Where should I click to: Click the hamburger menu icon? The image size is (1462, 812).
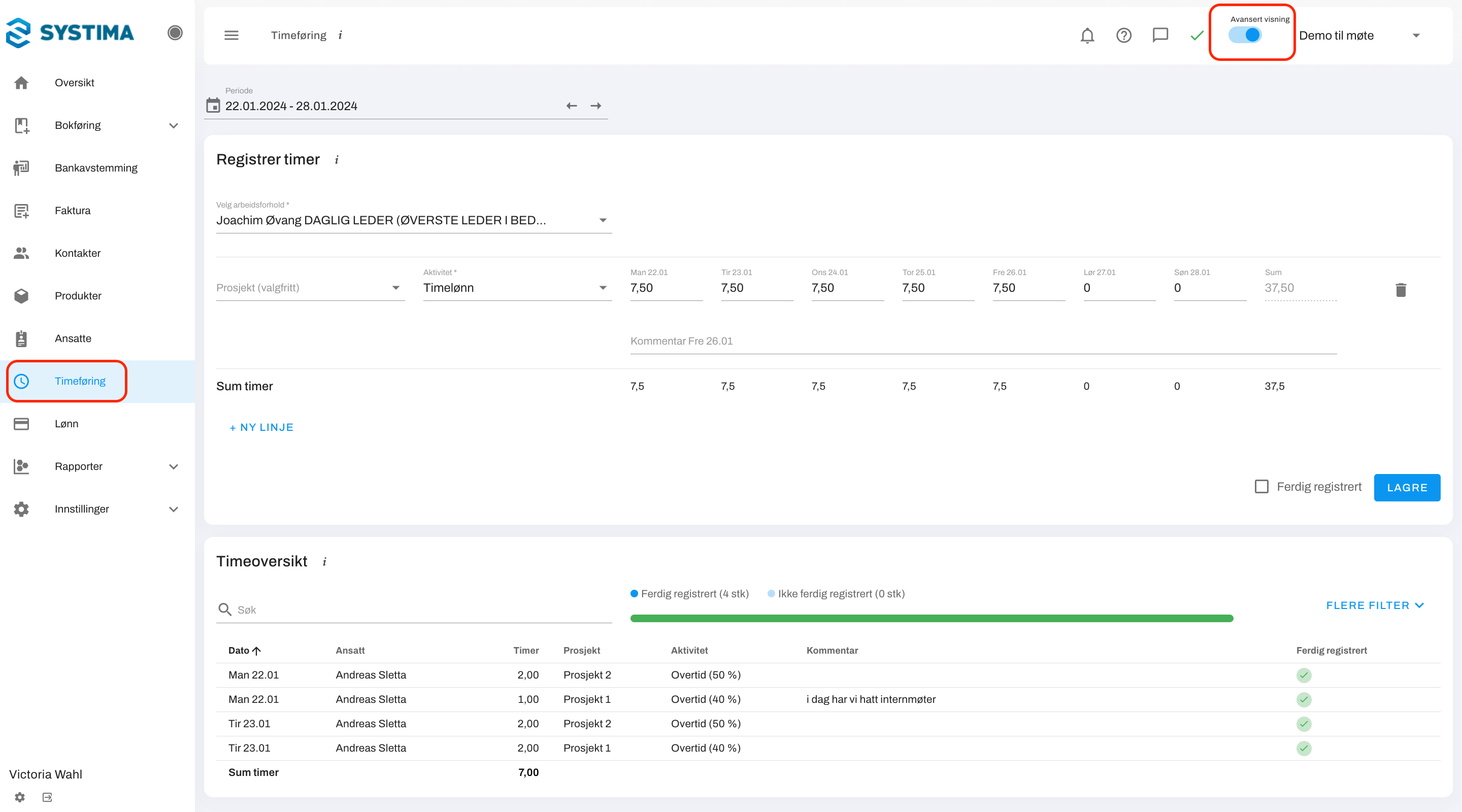click(231, 35)
